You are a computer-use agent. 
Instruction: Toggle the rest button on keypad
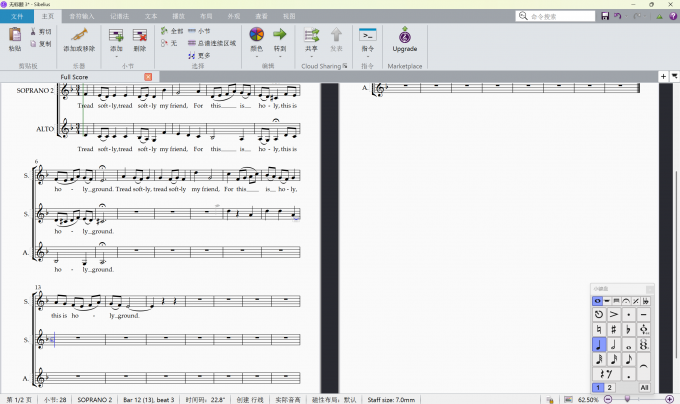(606, 374)
